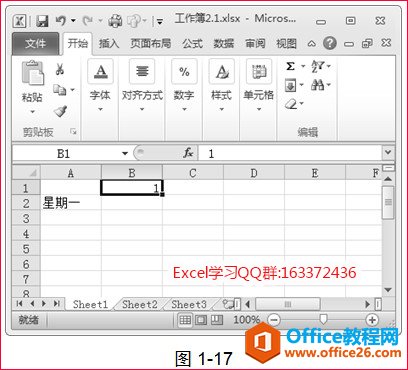Viewport: 408px width, 370px height.
Task: Open the AutoSum dropdown arrow
Action: pyautogui.click(x=303, y=66)
